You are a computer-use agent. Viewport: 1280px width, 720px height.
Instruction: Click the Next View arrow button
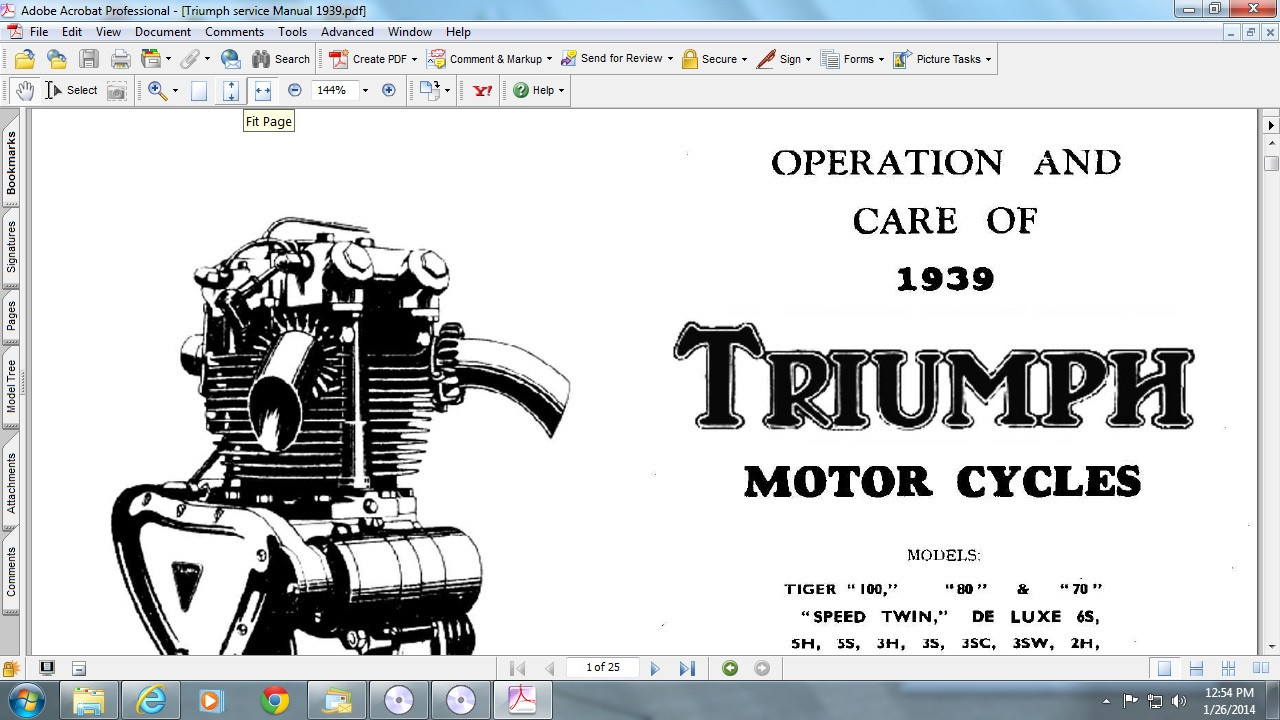[762, 668]
